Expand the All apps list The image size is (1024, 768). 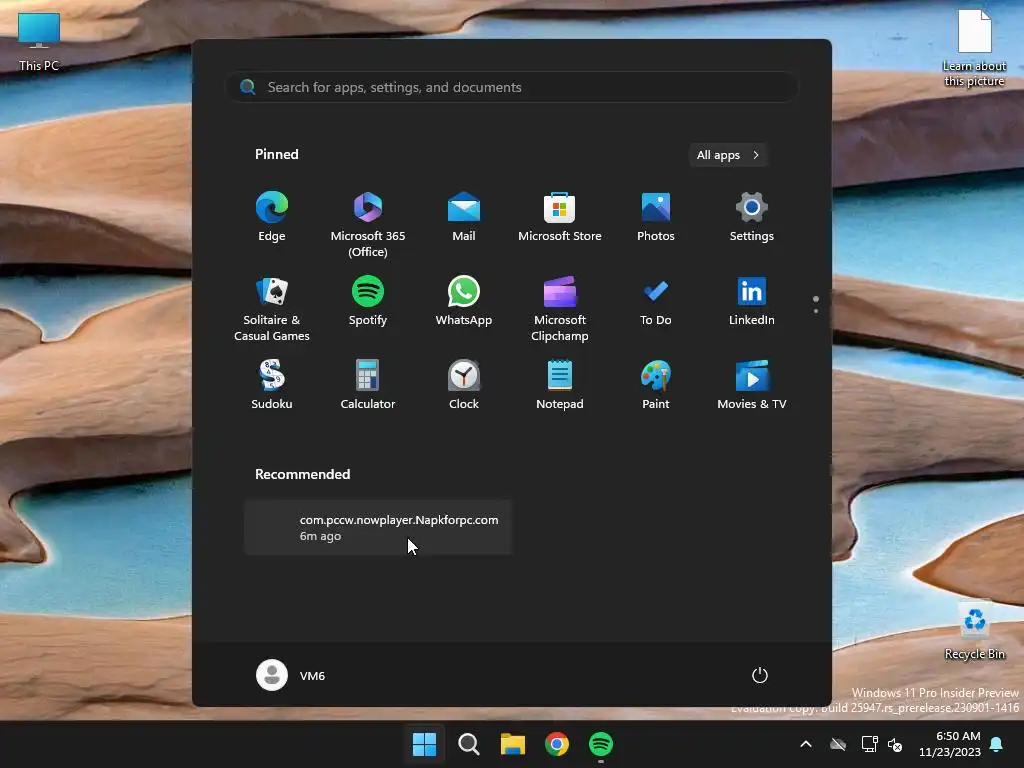[728, 155]
